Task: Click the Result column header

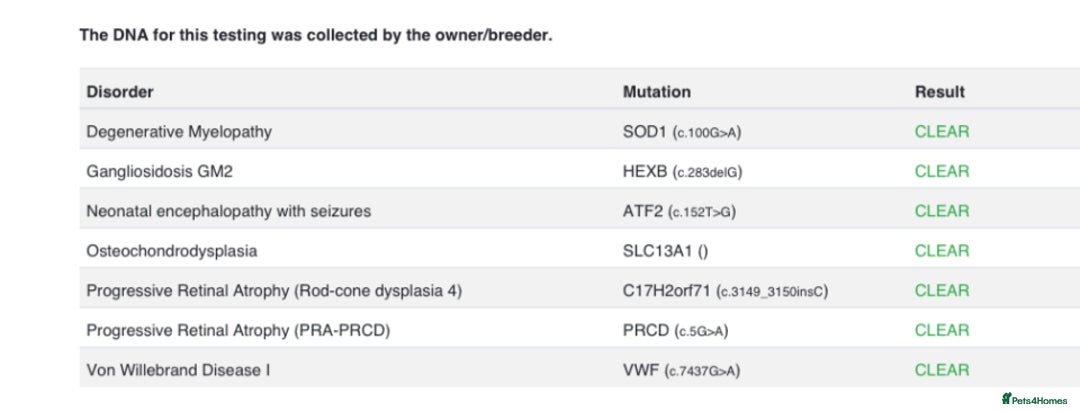Action: (x=939, y=92)
